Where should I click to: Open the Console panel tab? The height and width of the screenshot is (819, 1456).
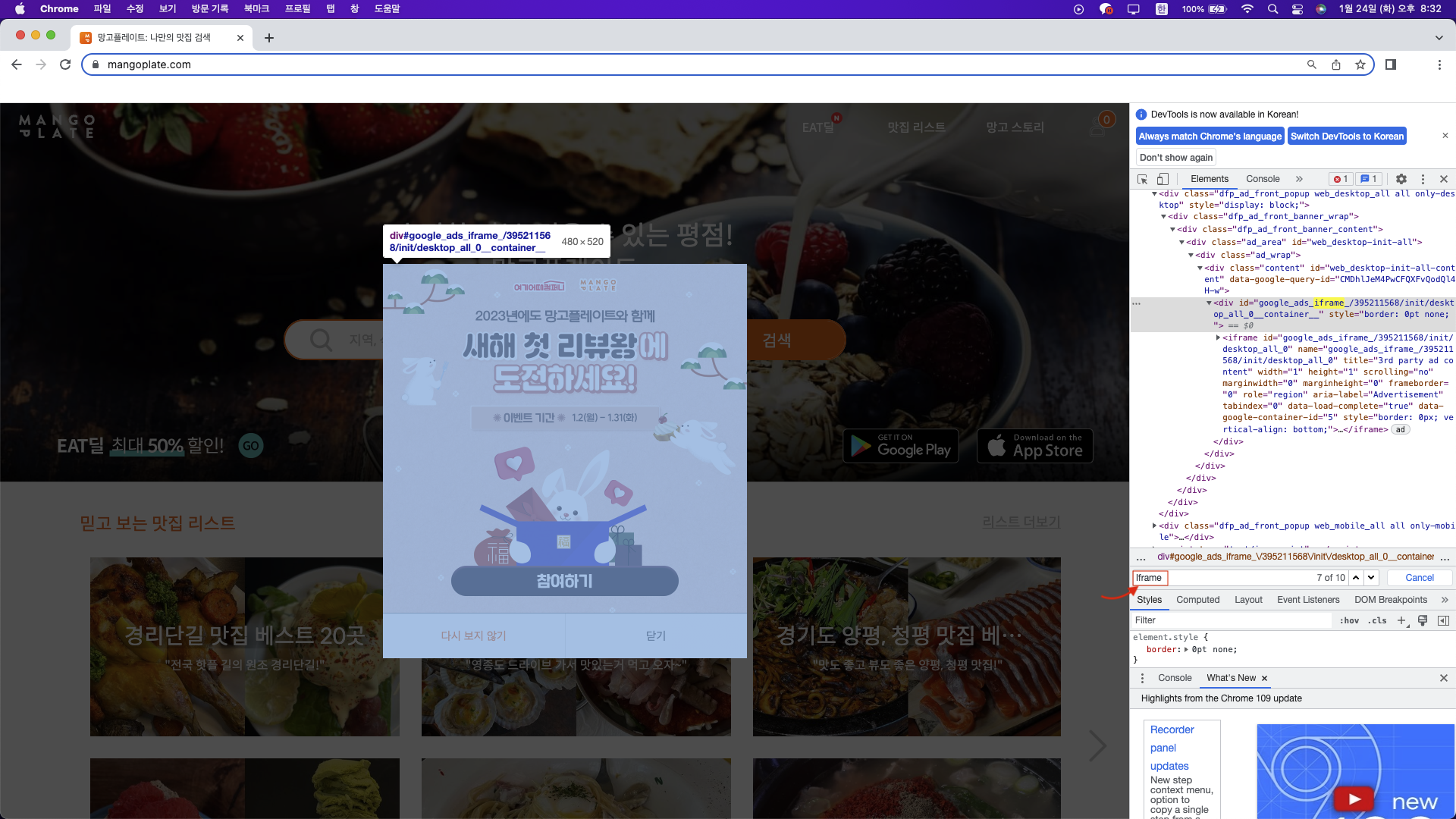tap(1262, 179)
